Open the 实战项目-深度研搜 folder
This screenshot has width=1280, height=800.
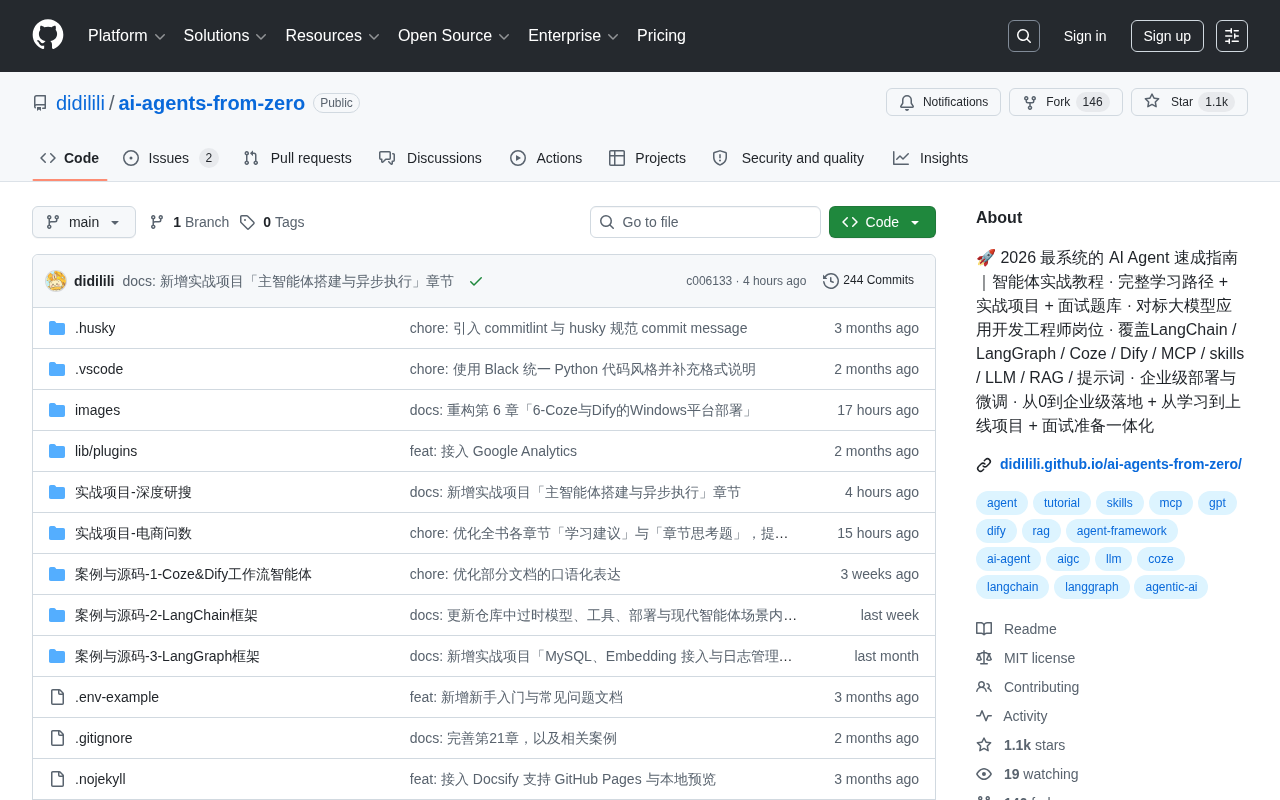tap(133, 492)
